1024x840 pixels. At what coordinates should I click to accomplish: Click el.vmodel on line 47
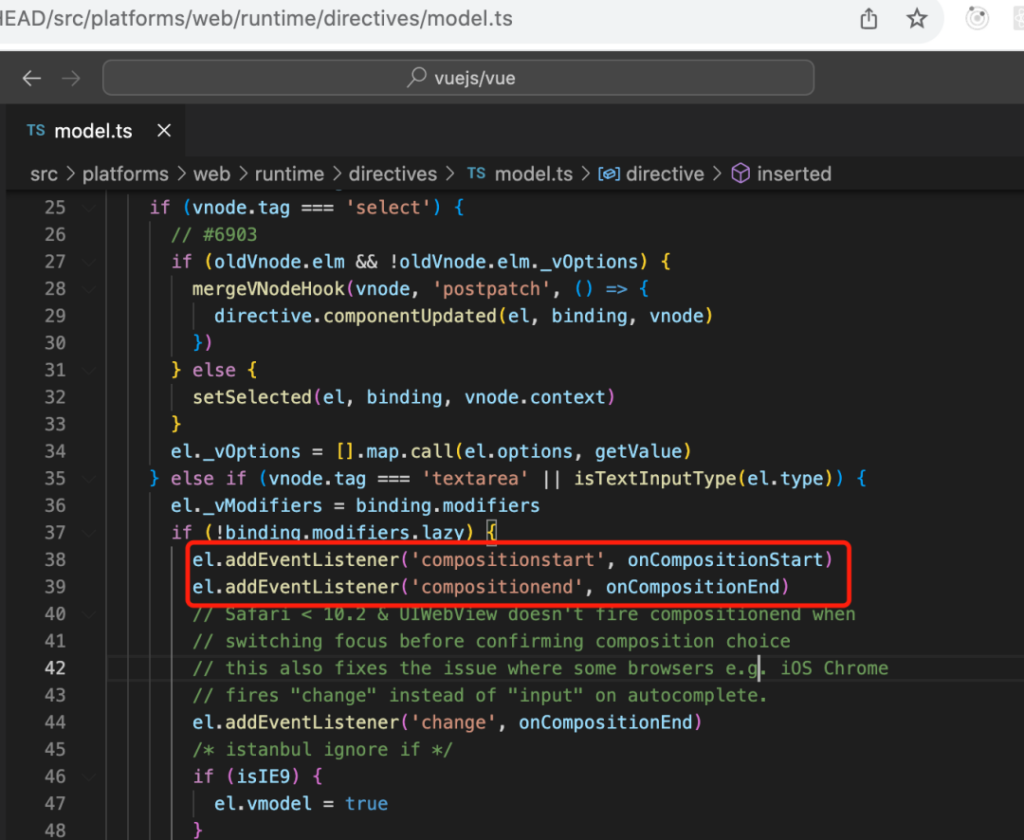click(x=263, y=803)
